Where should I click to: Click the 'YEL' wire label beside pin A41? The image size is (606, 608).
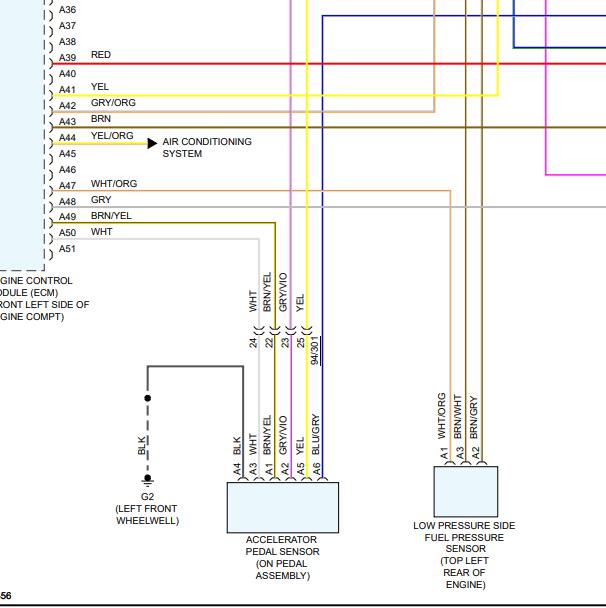[x=100, y=86]
